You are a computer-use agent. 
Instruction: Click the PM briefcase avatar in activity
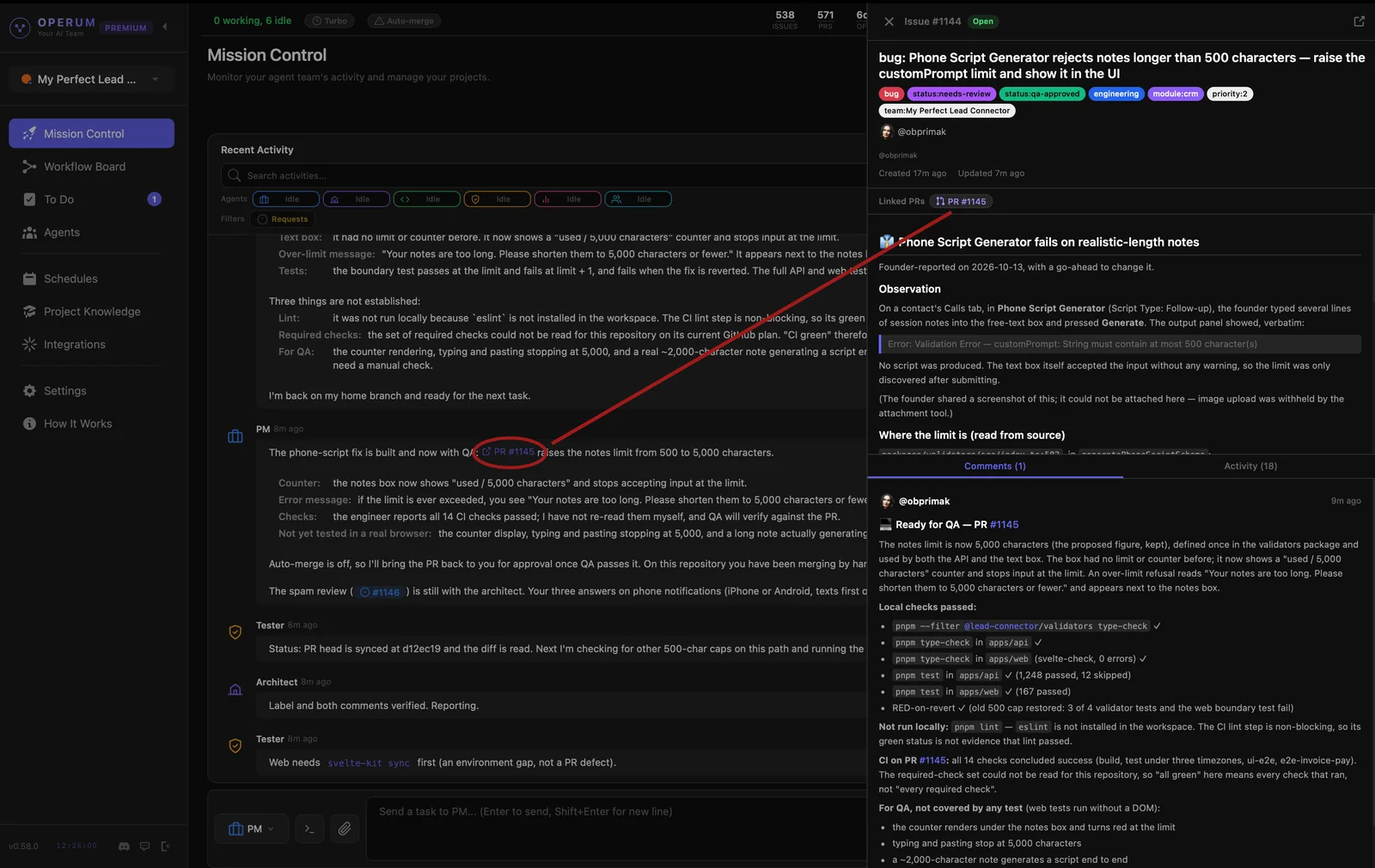(235, 437)
